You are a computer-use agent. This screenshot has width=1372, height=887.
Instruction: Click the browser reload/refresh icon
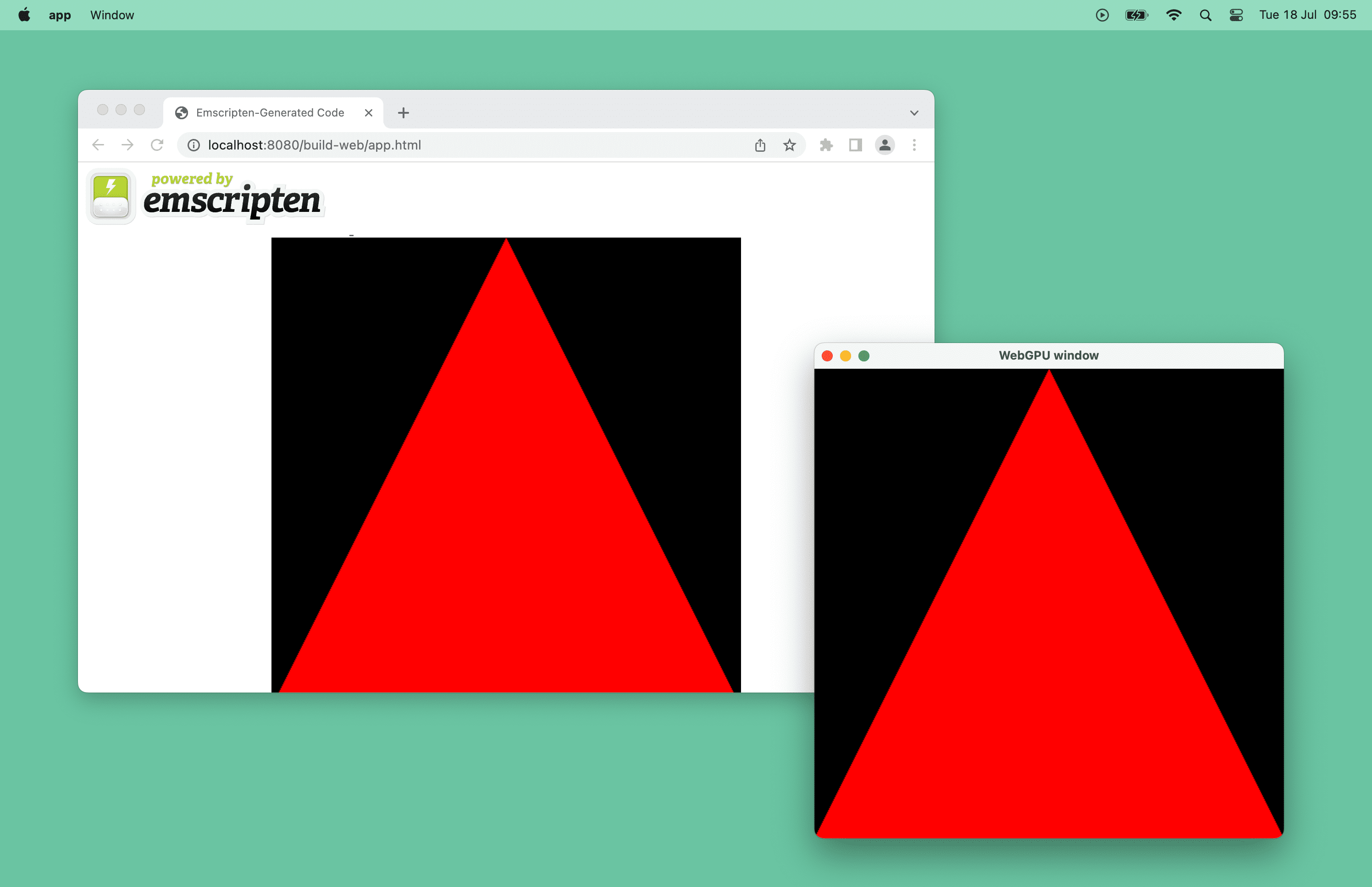[158, 144]
